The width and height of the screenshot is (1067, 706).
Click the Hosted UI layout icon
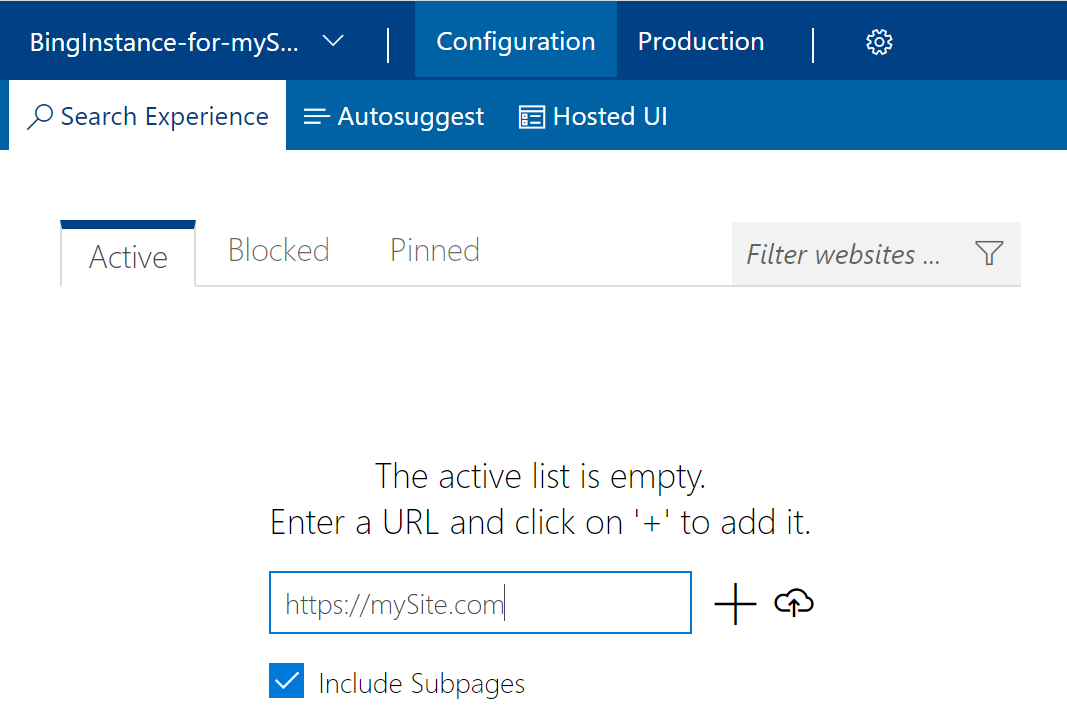[530, 115]
